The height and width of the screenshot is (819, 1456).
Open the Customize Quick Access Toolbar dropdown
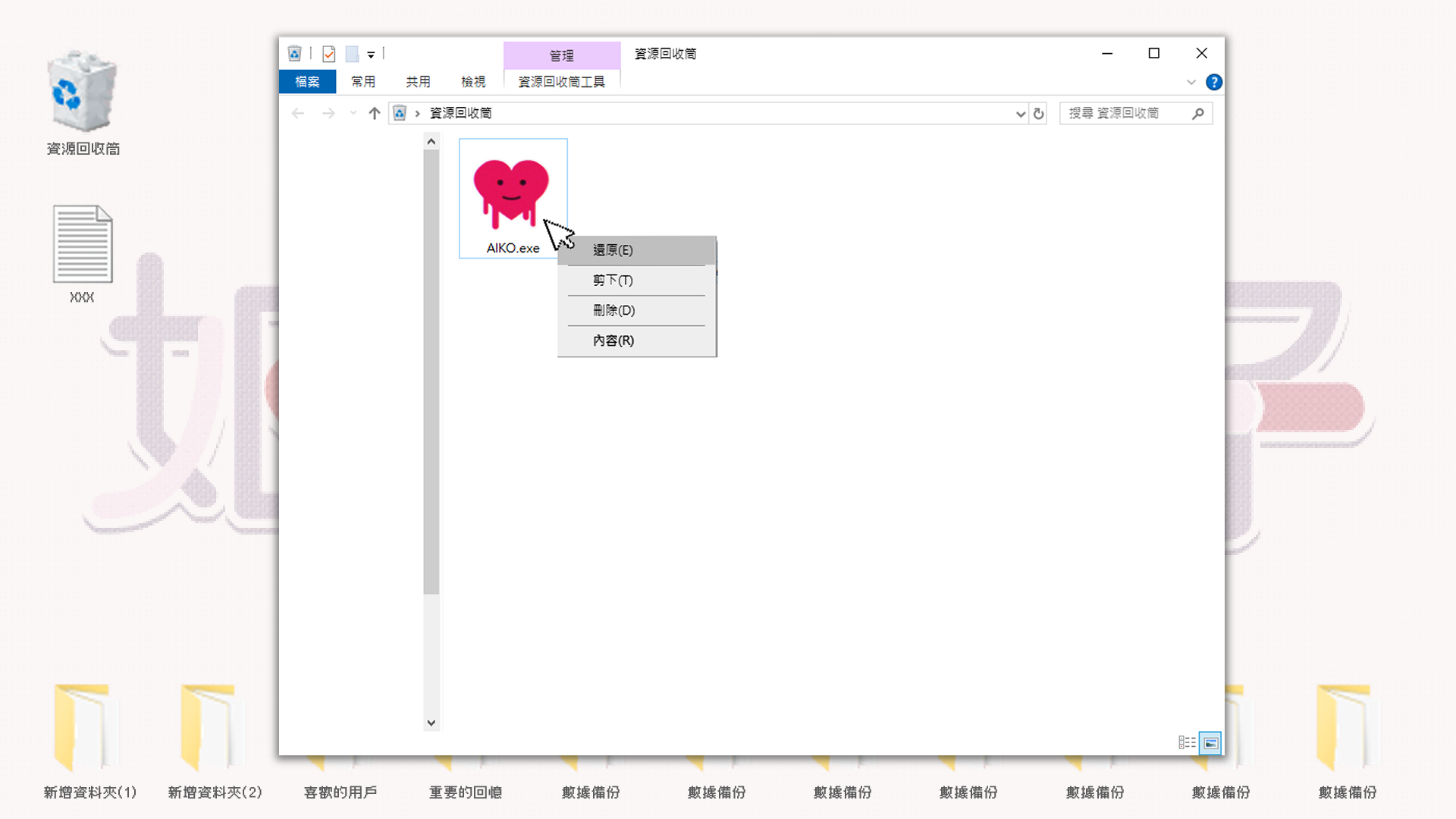tap(371, 55)
